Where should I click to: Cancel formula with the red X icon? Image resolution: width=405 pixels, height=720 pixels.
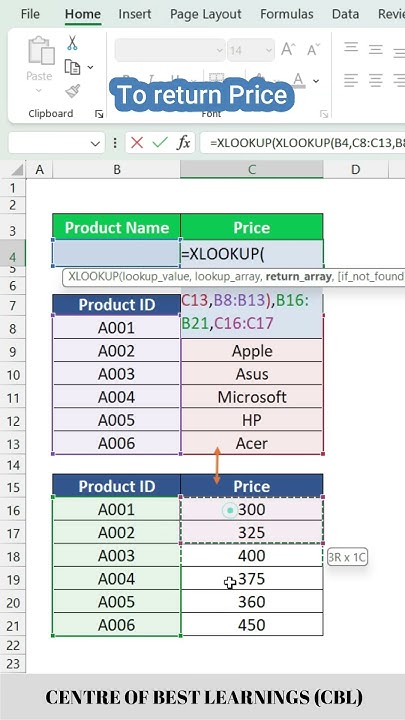tap(137, 143)
